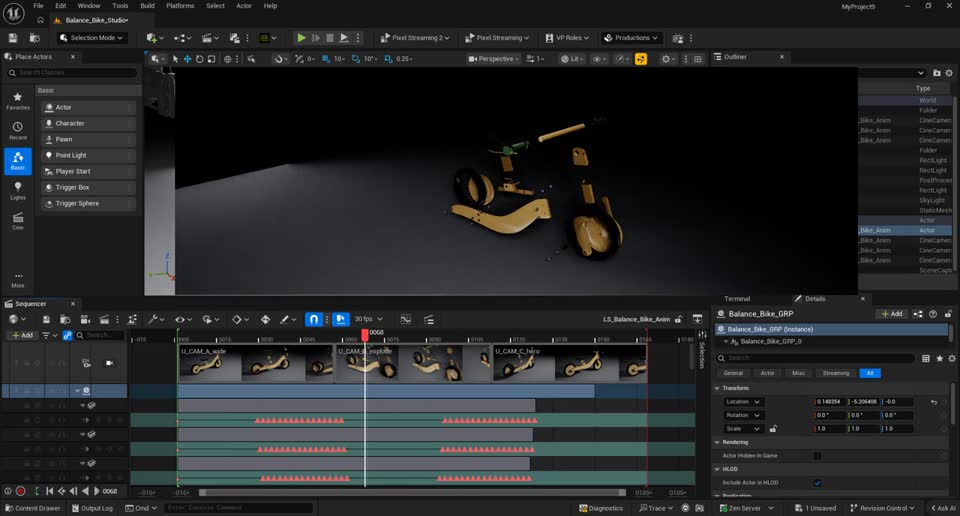Image resolution: width=960 pixels, height=516 pixels.
Task: Pick the Select objects arrow tool
Action: pos(175,59)
